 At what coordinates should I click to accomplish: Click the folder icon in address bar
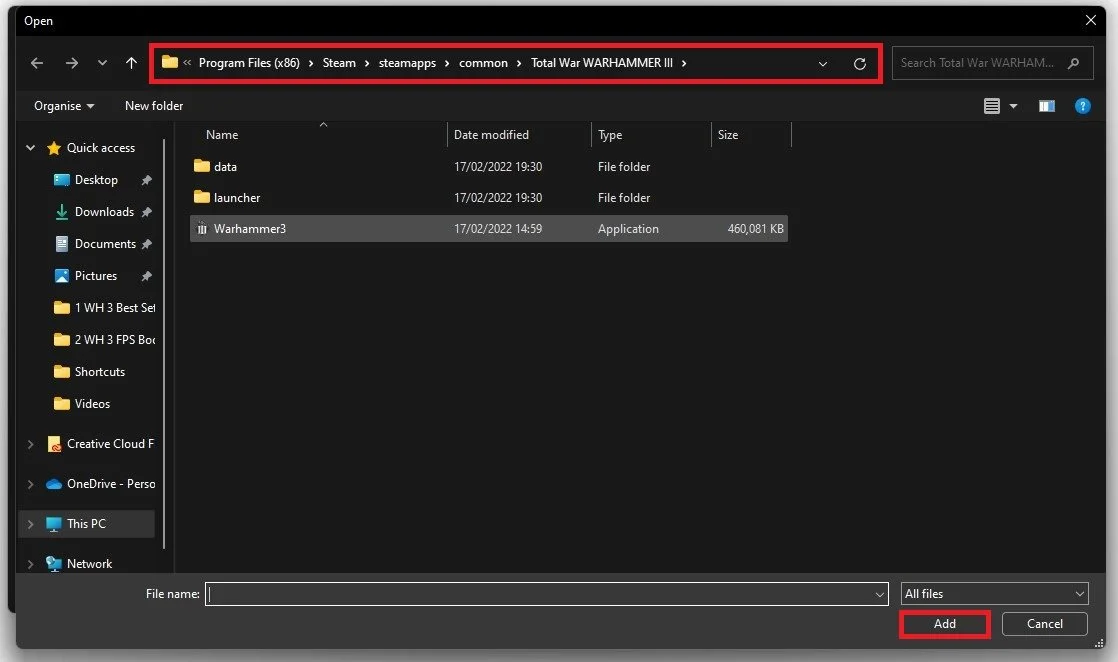coord(170,62)
